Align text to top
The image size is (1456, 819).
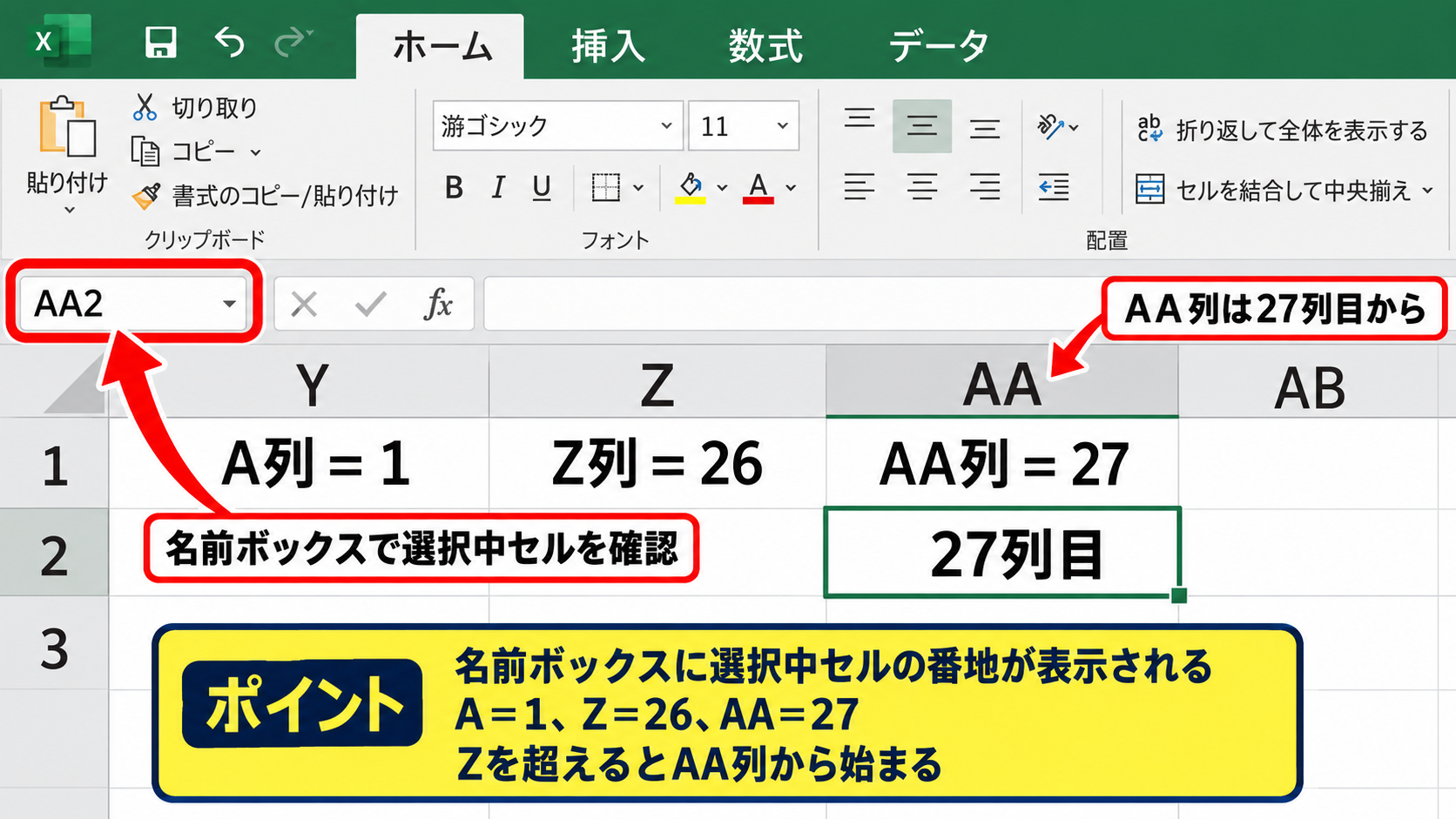(x=859, y=119)
